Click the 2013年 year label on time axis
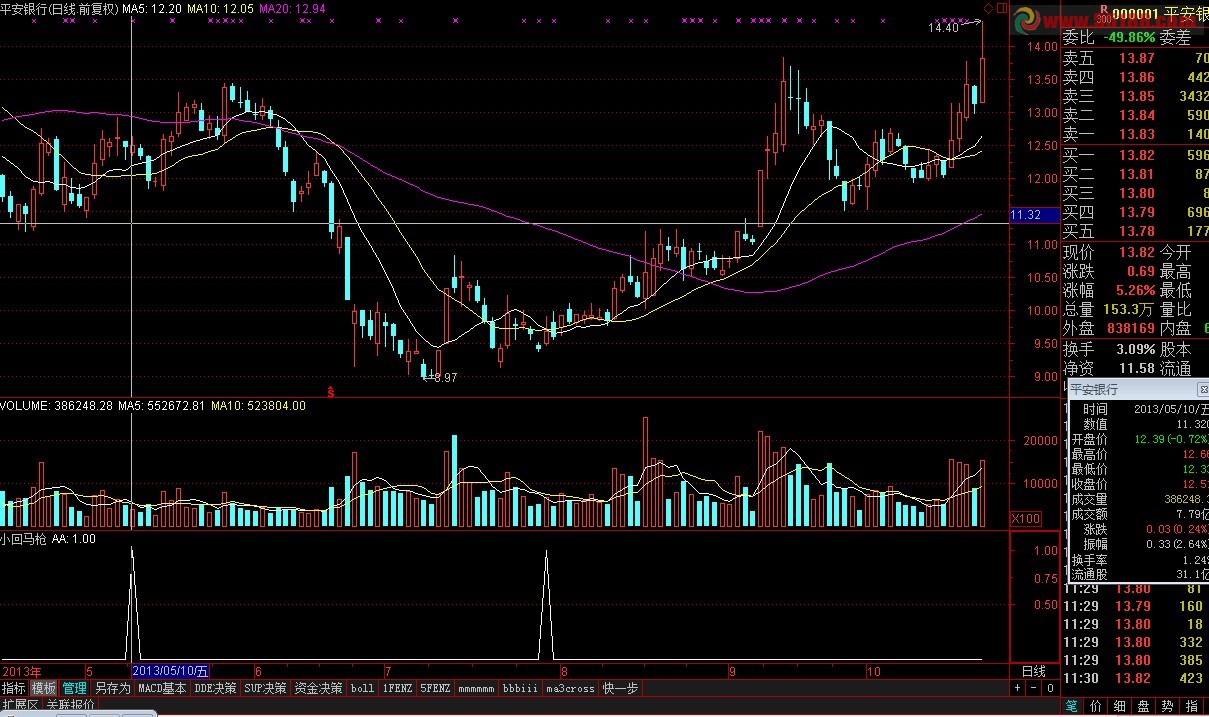 click(x=21, y=671)
